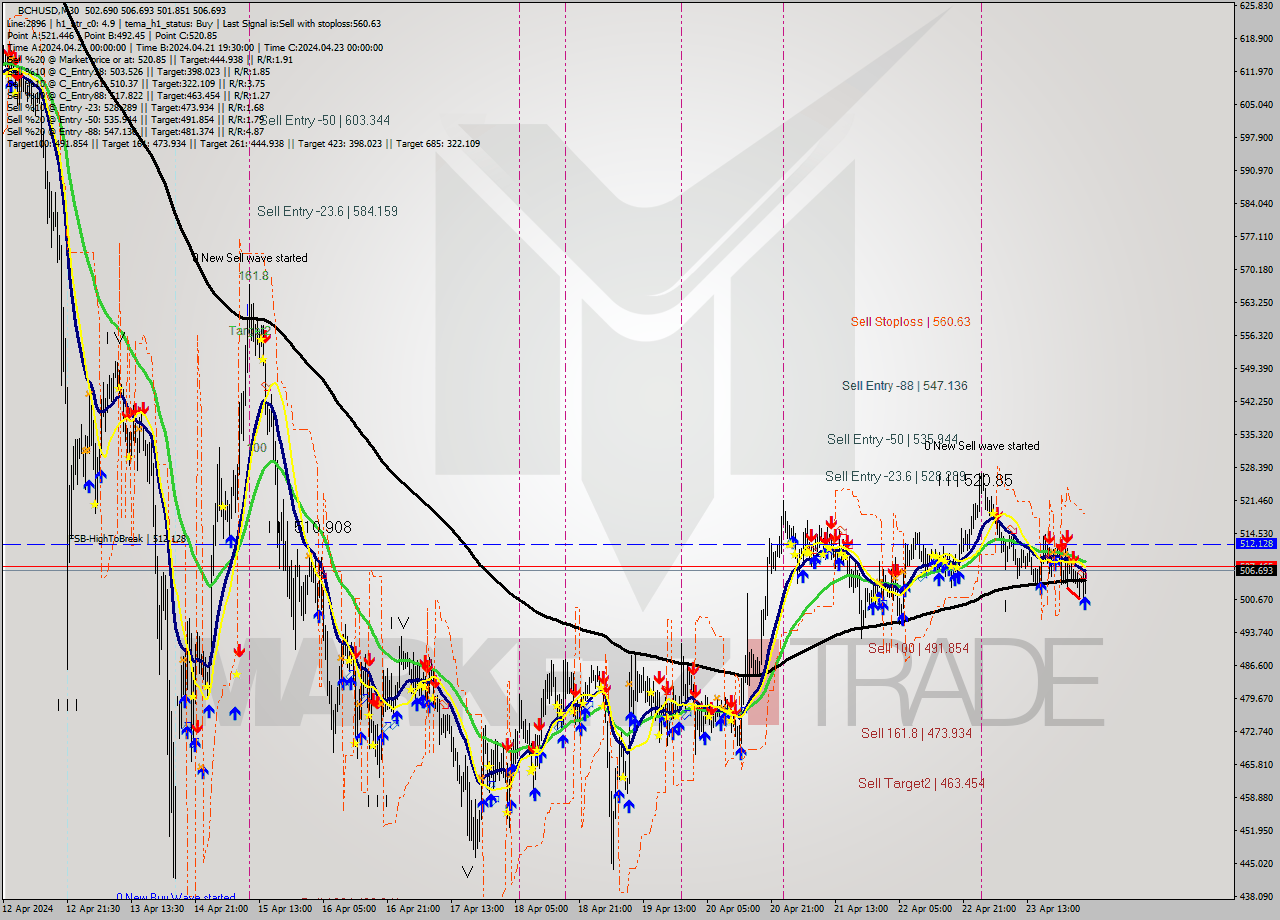
Task: Select the green '161.8' fib label
Action: point(254,275)
